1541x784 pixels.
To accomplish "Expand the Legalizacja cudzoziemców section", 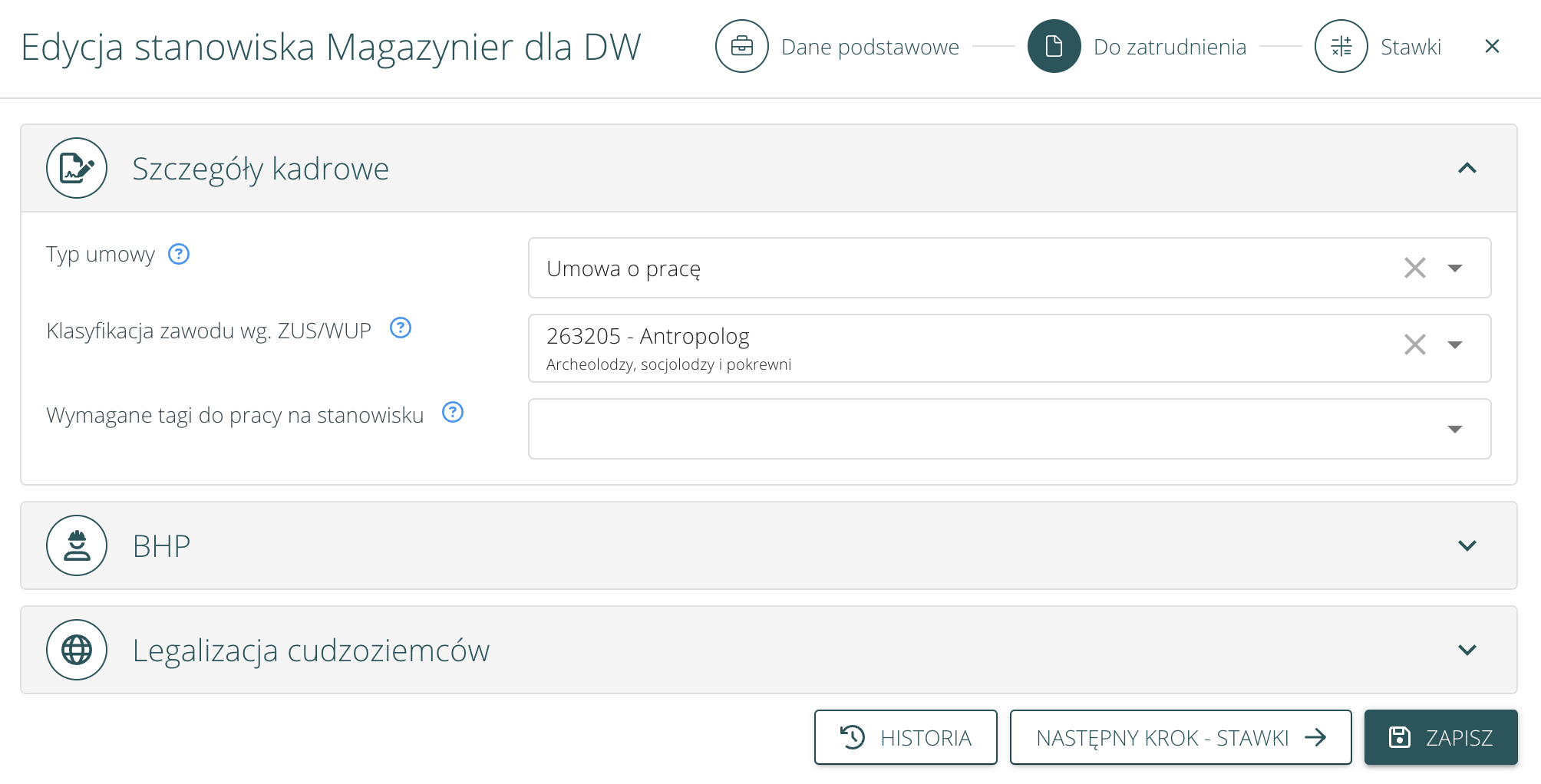I will pos(1467,650).
